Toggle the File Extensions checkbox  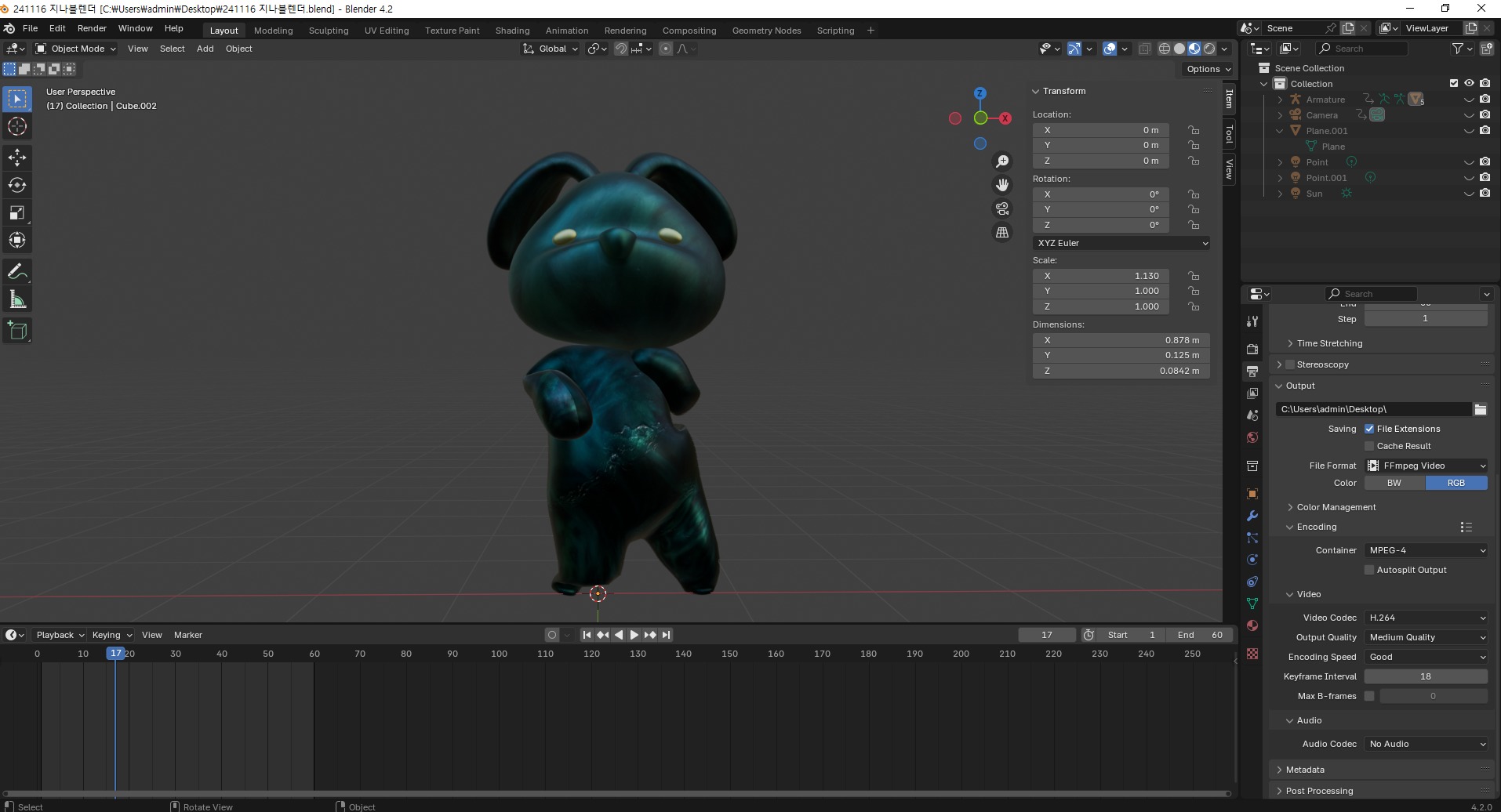pyautogui.click(x=1369, y=429)
